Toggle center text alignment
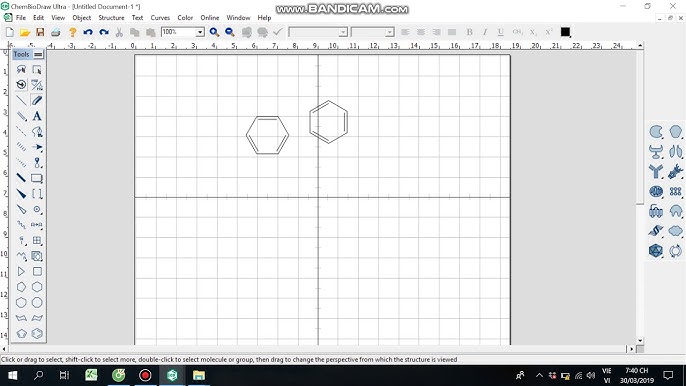 click(x=421, y=32)
